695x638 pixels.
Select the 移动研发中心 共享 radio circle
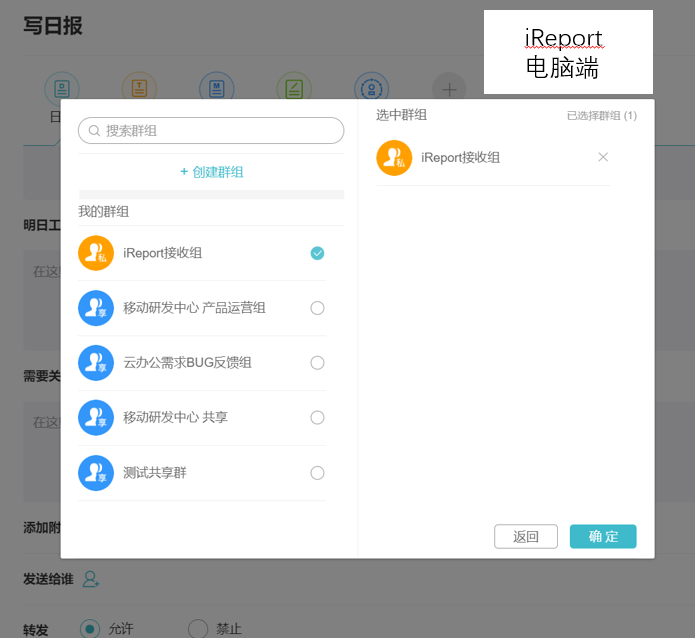pyautogui.click(x=317, y=417)
